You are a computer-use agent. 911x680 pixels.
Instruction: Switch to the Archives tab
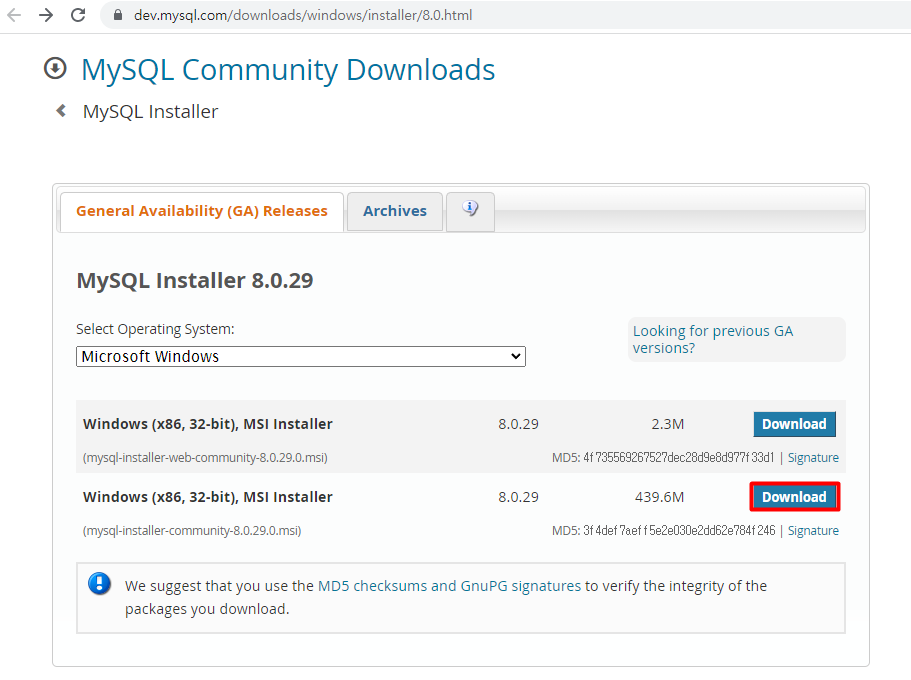click(395, 211)
